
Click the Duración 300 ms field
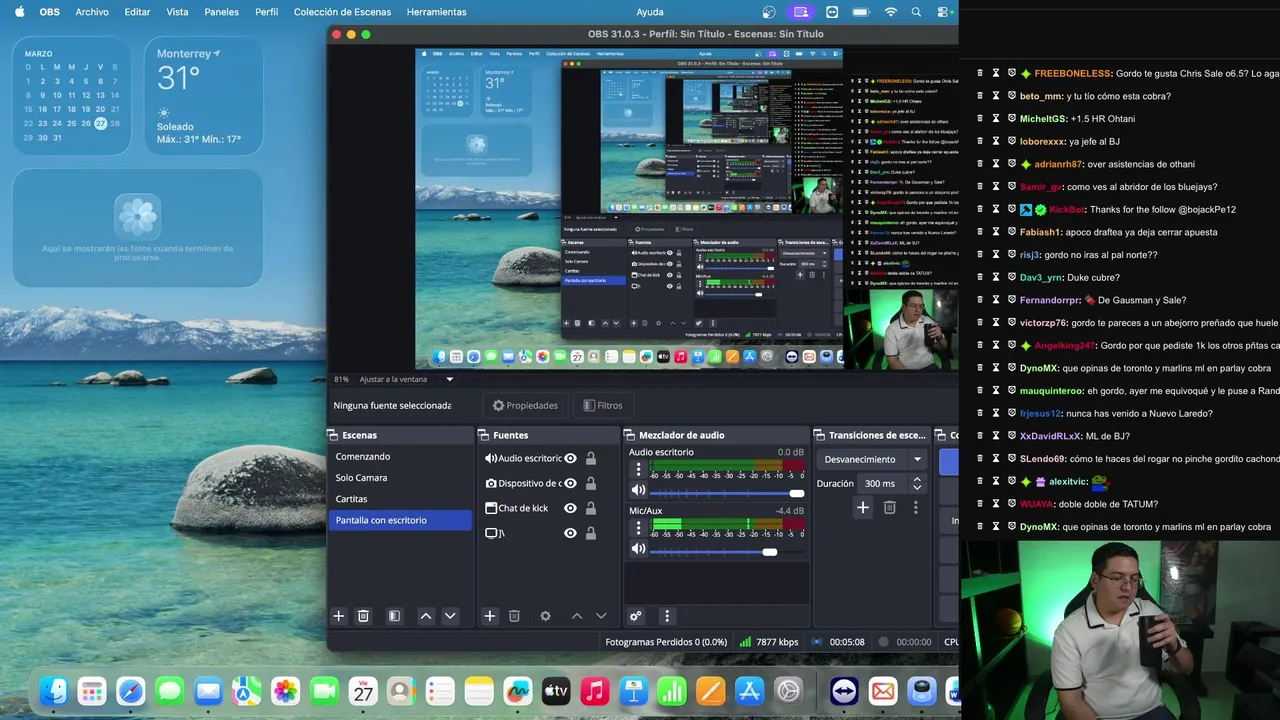coord(884,483)
